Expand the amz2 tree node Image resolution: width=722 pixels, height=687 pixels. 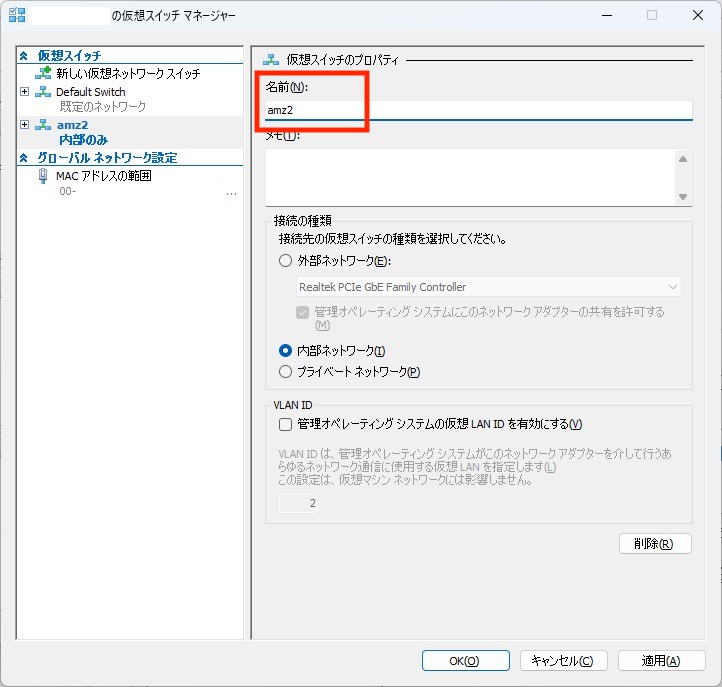point(25,125)
